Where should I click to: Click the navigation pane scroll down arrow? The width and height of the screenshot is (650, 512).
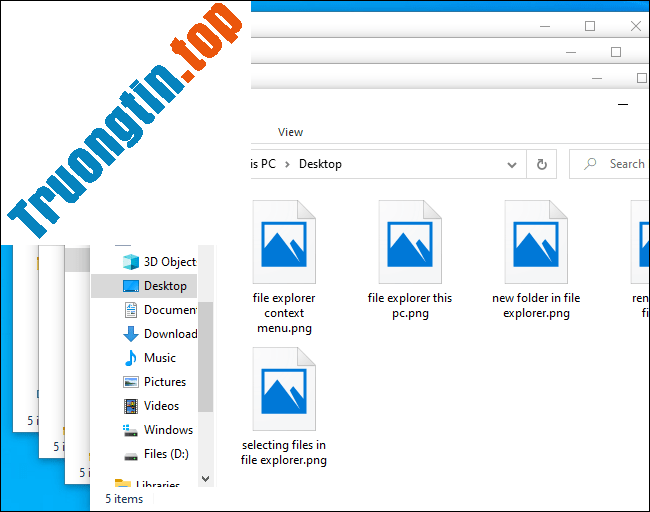coord(206,478)
